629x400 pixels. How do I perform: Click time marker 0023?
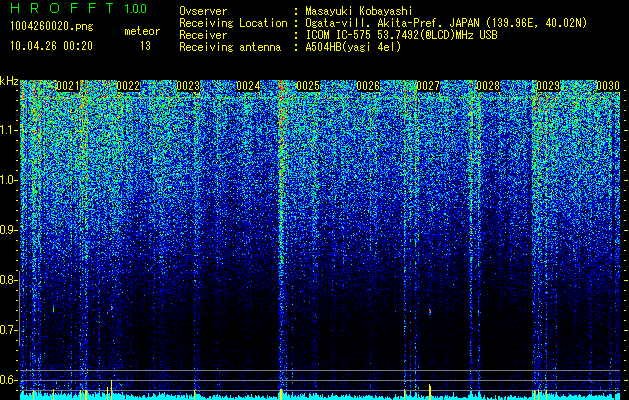pos(188,86)
